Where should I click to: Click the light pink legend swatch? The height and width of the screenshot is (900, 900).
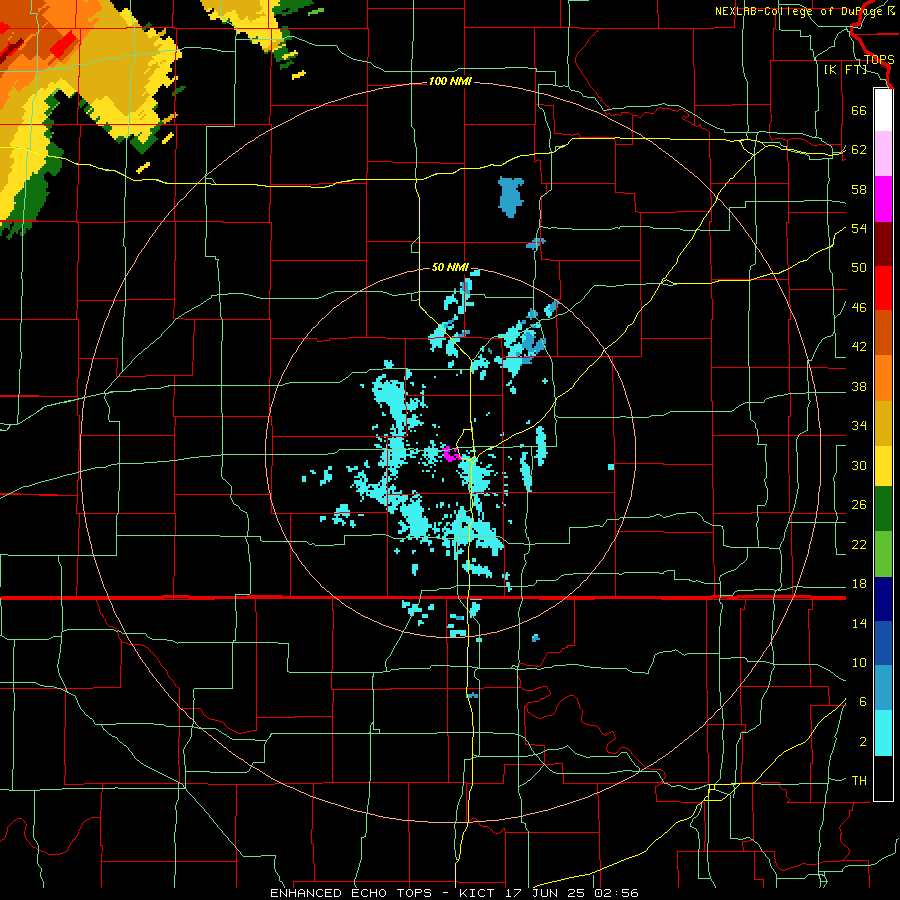(883, 154)
